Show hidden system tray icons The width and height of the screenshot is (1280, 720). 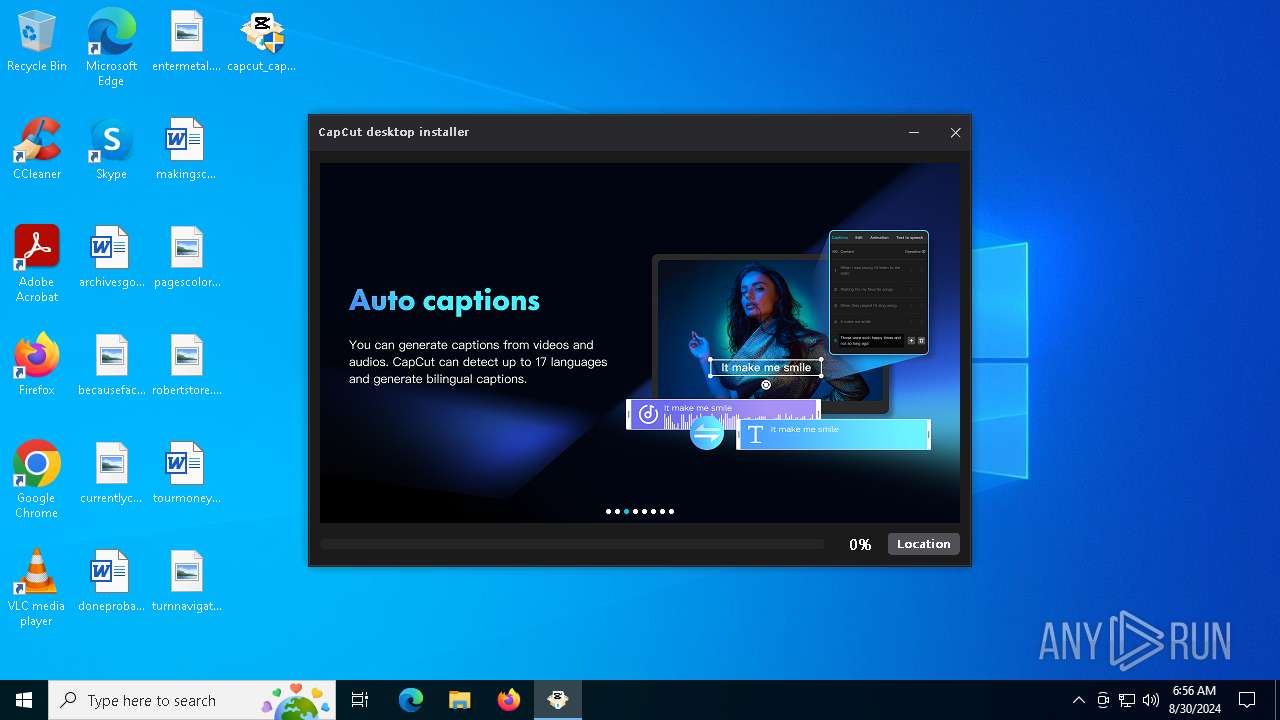click(x=1078, y=700)
